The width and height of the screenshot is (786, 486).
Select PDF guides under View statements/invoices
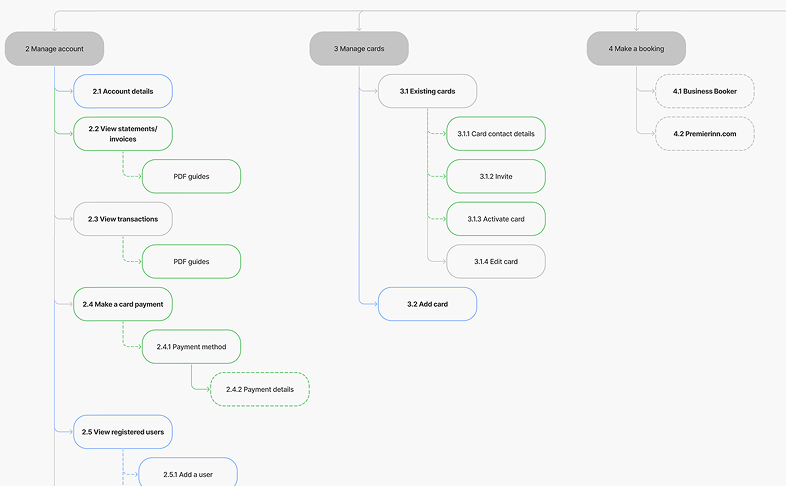(x=191, y=176)
